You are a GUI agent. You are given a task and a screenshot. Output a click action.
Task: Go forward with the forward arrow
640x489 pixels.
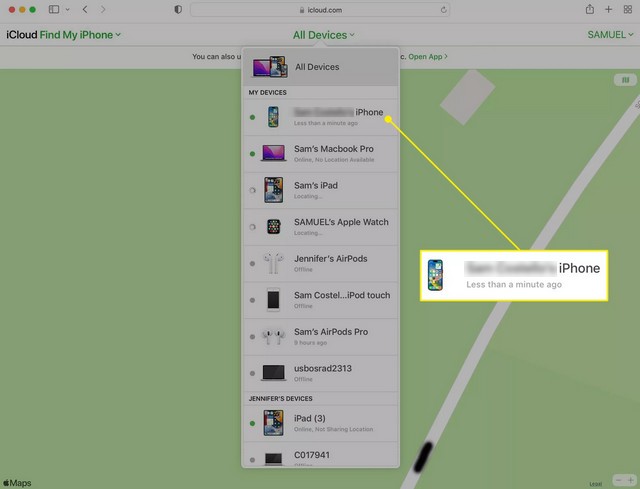(x=103, y=9)
